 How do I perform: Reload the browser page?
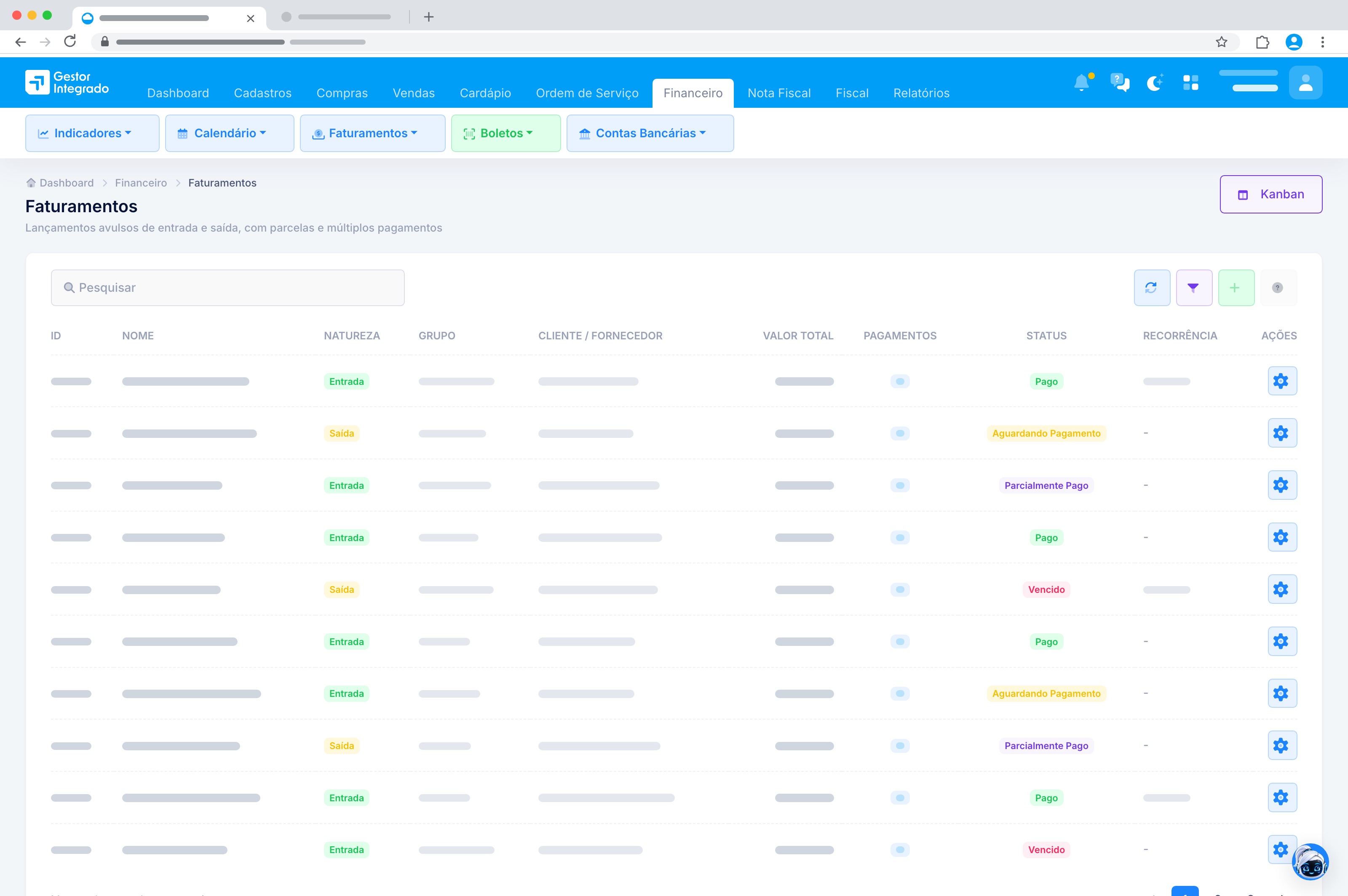[x=70, y=42]
